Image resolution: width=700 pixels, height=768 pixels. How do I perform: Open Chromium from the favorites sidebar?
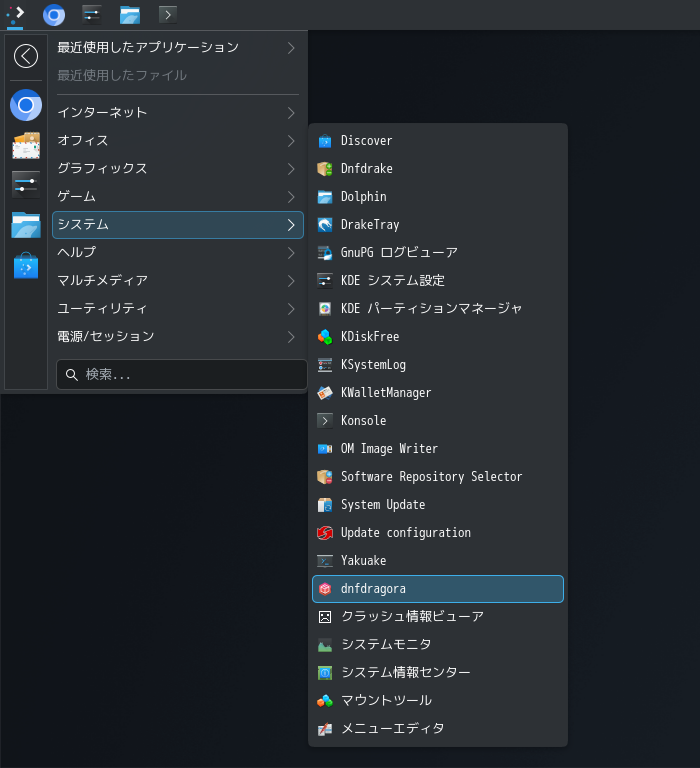26,105
